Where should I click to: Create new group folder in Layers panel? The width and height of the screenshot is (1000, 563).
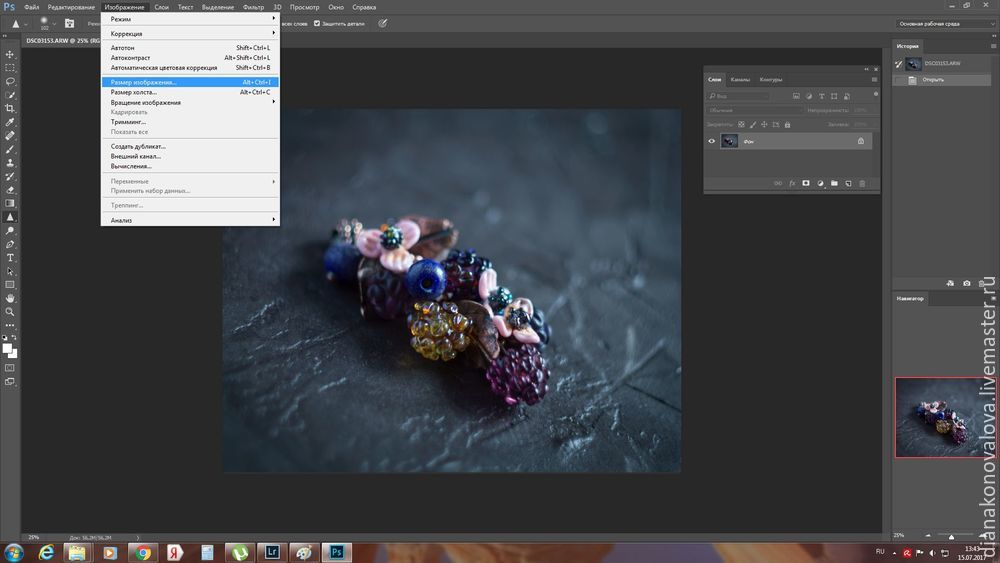834,184
